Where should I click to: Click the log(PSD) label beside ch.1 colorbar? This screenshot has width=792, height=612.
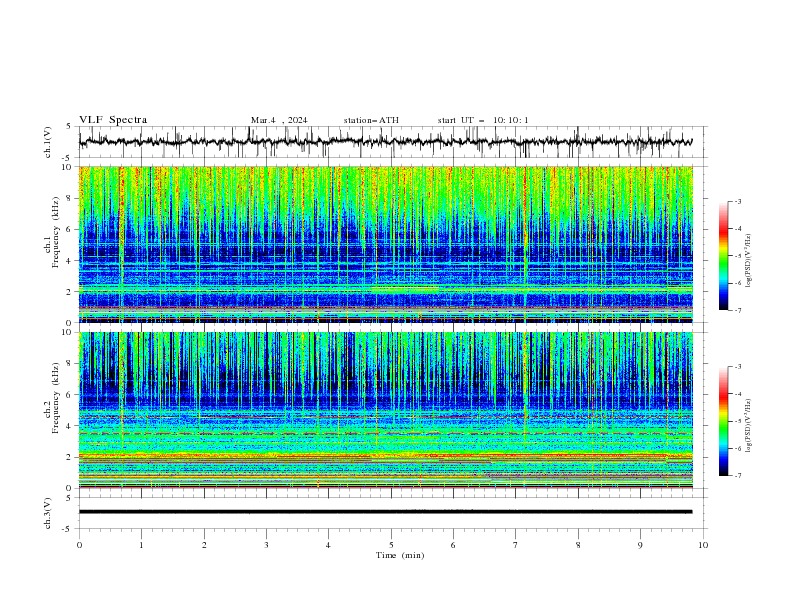click(x=749, y=261)
